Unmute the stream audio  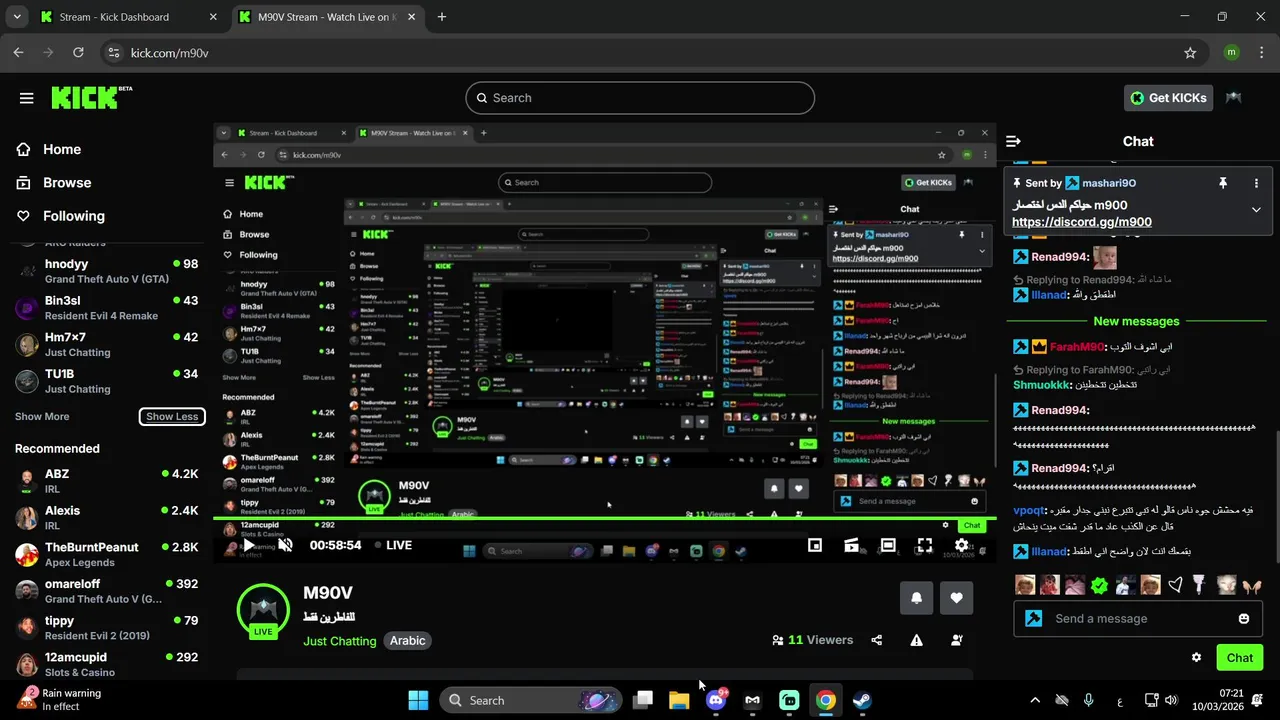tap(286, 545)
